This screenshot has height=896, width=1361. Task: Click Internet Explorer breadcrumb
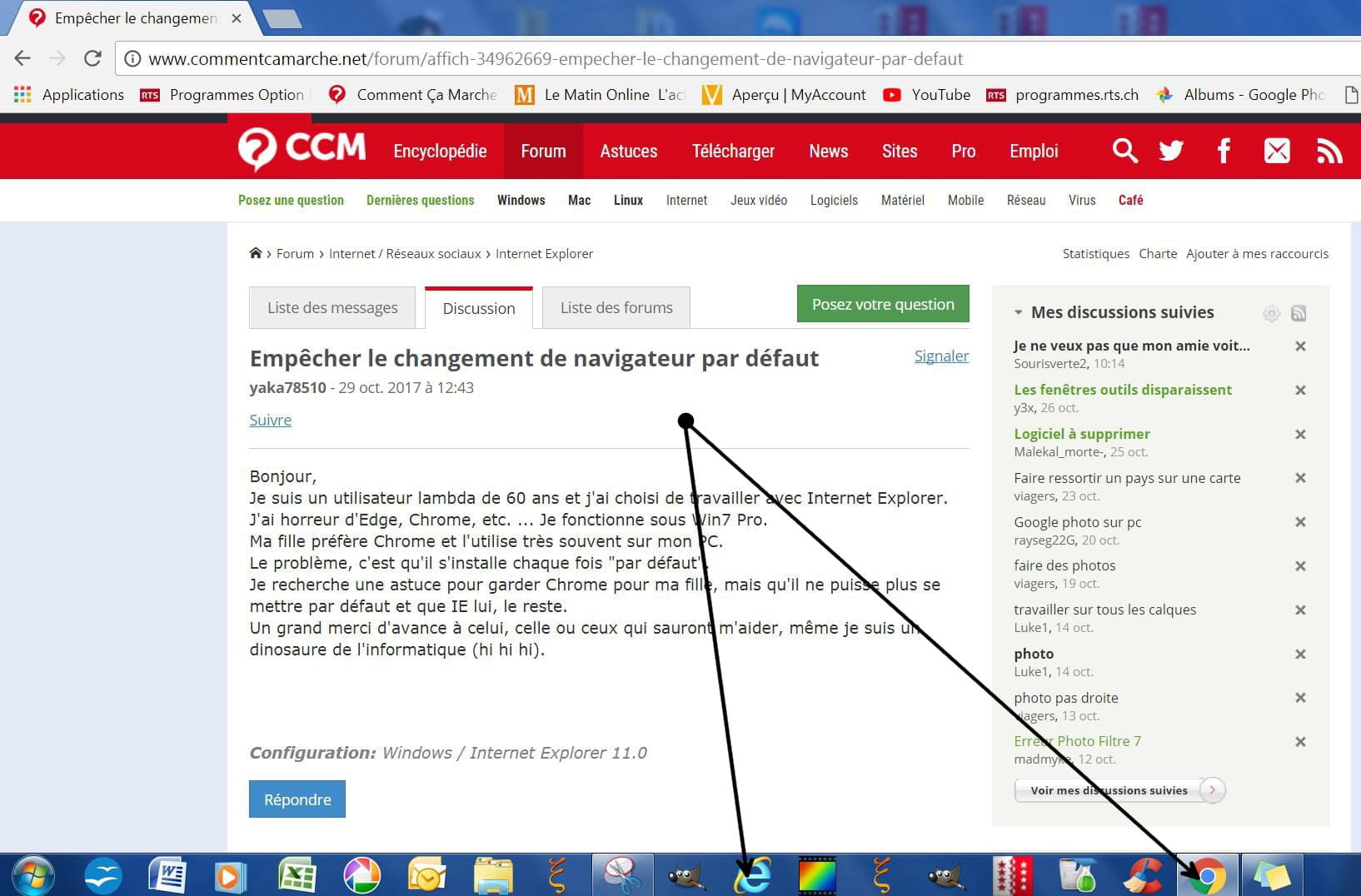coord(545,253)
